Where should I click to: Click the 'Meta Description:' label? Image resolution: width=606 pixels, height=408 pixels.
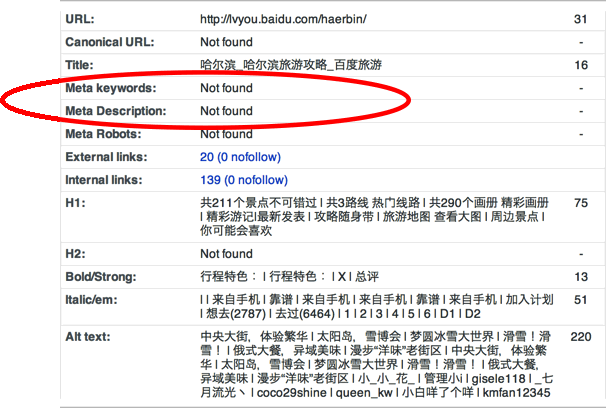click(116, 111)
